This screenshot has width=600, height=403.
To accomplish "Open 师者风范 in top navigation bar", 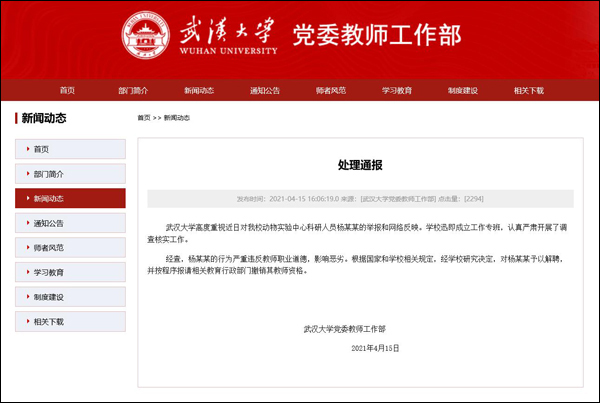I will [x=331, y=90].
